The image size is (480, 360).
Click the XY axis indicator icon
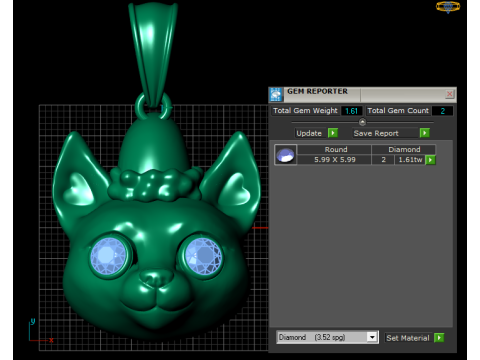pyautogui.click(x=41, y=331)
